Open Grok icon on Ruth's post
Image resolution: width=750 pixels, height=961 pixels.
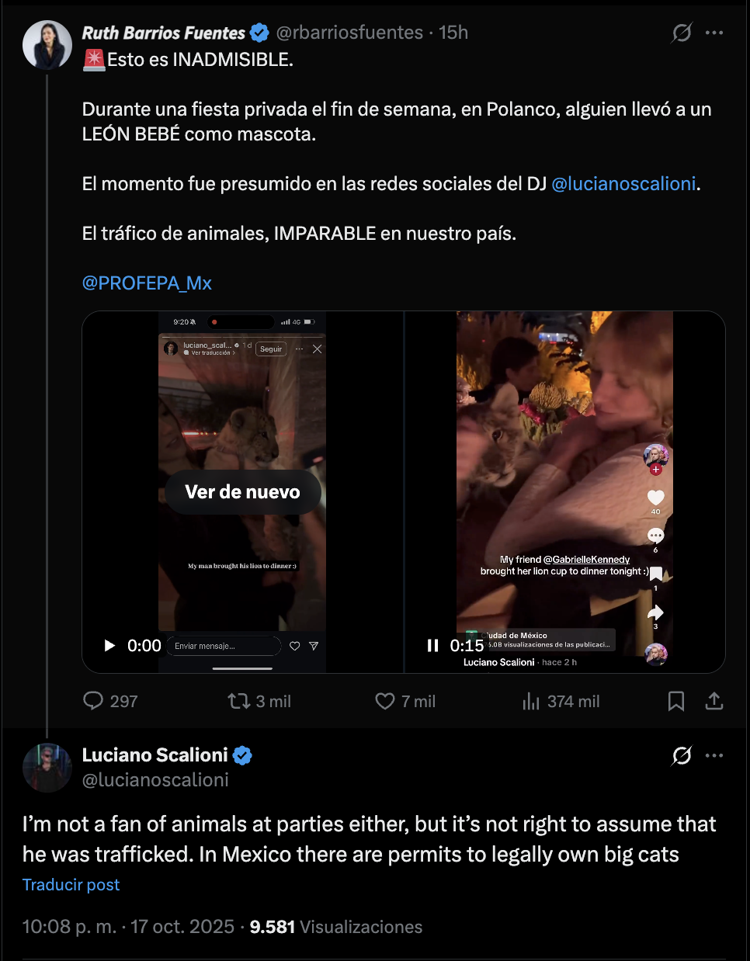(x=681, y=33)
